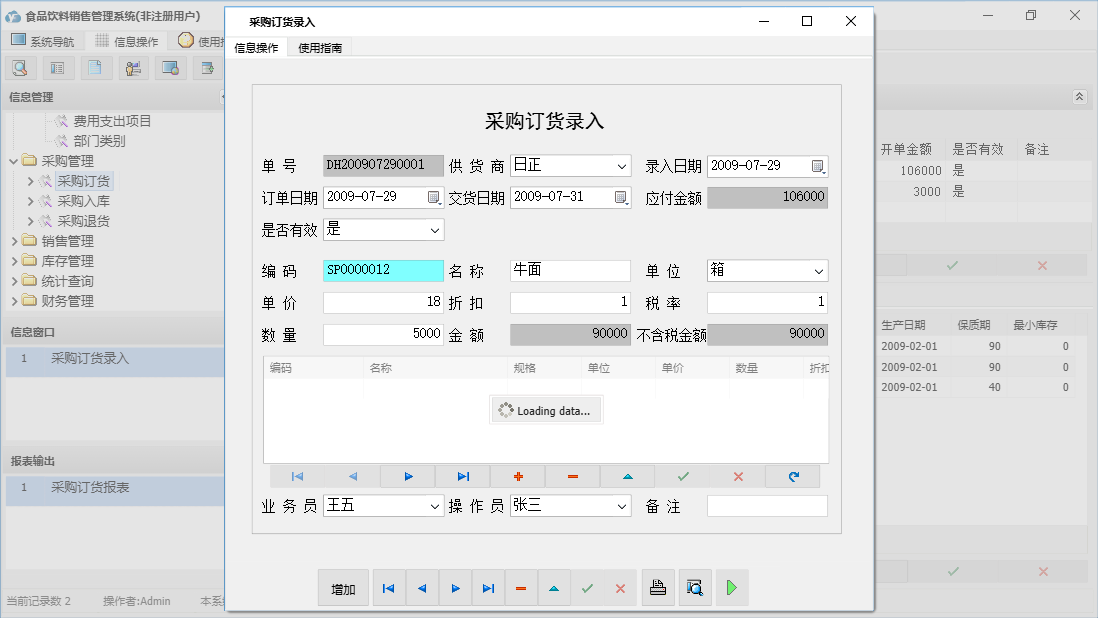Cancel the edit with the red X icon
1098x618 pixels.
pos(738,476)
